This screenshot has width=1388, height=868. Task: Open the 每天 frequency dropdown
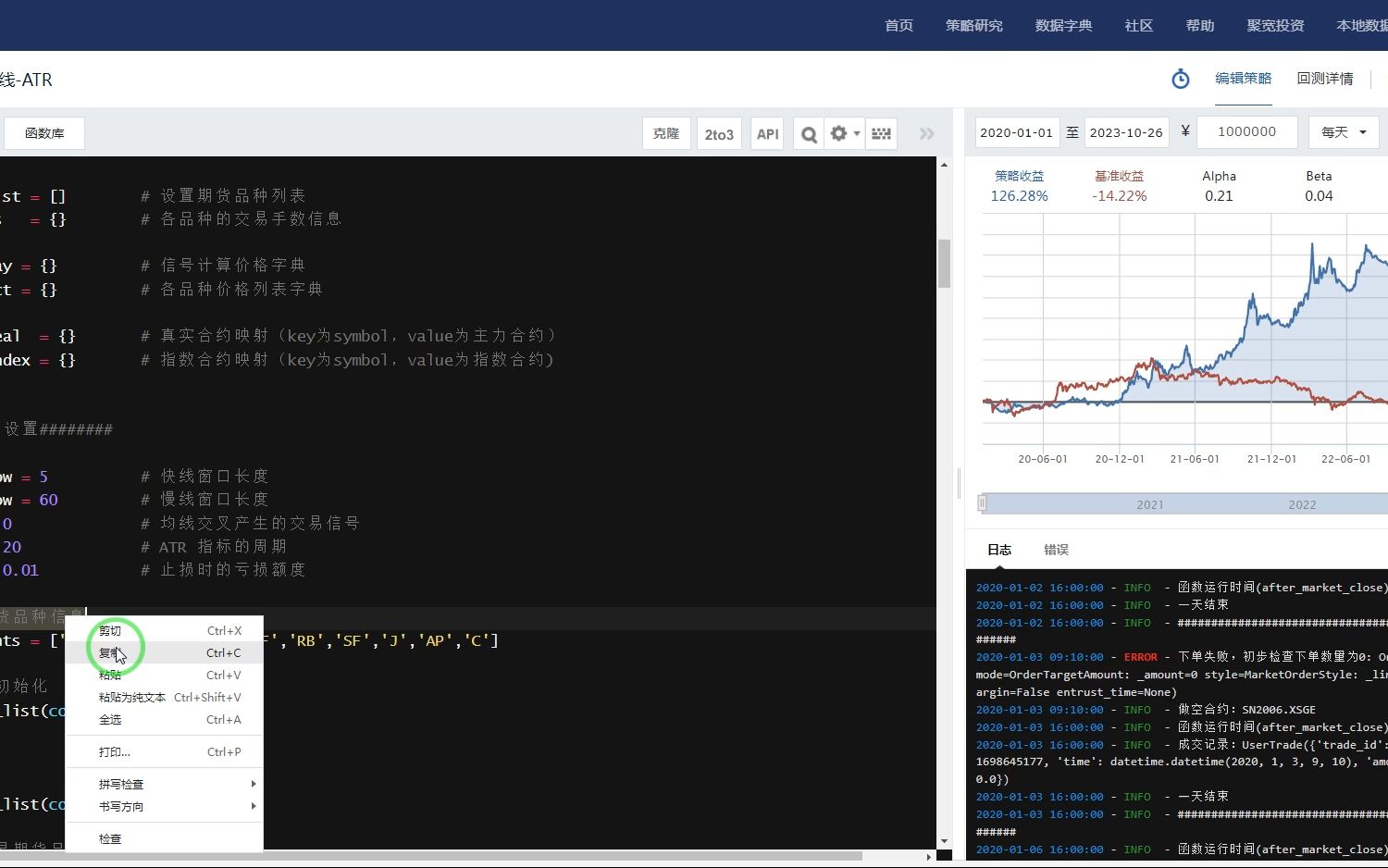(1344, 132)
